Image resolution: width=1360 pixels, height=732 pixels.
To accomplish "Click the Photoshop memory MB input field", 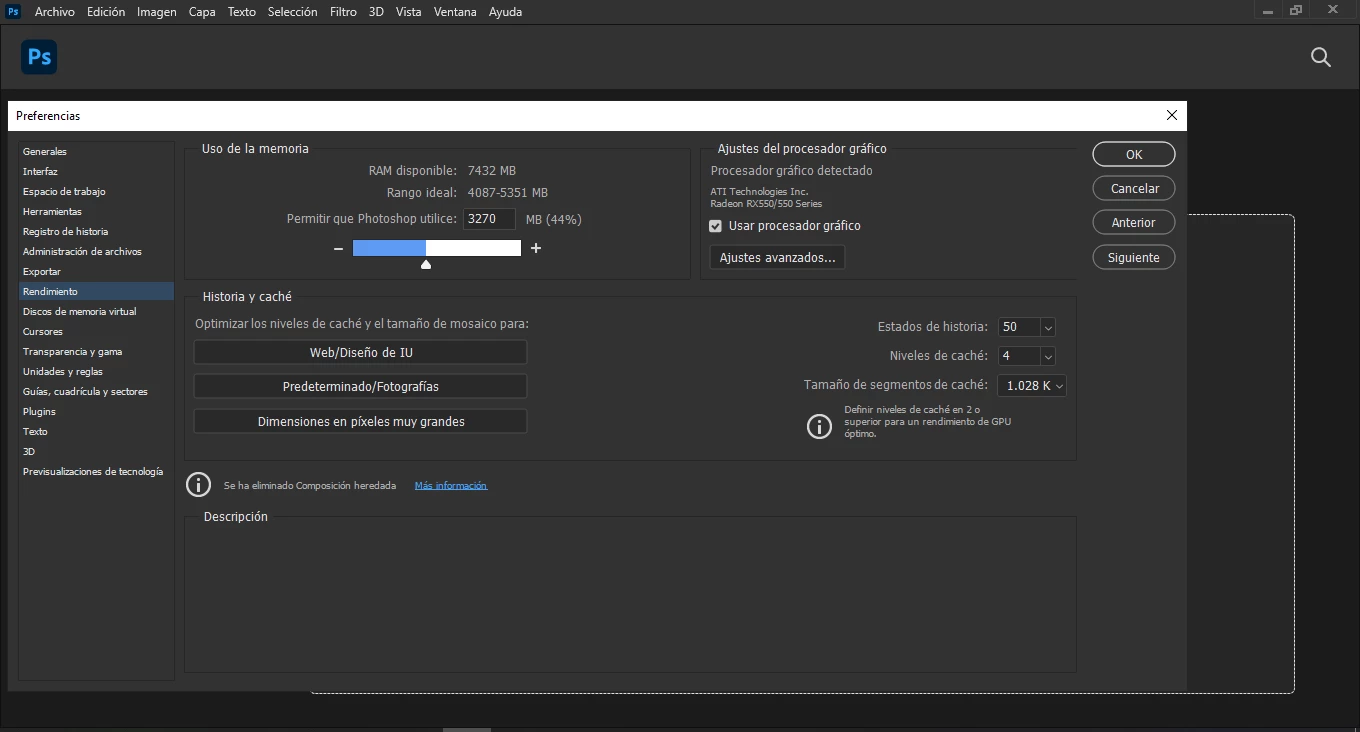I will (x=490, y=219).
